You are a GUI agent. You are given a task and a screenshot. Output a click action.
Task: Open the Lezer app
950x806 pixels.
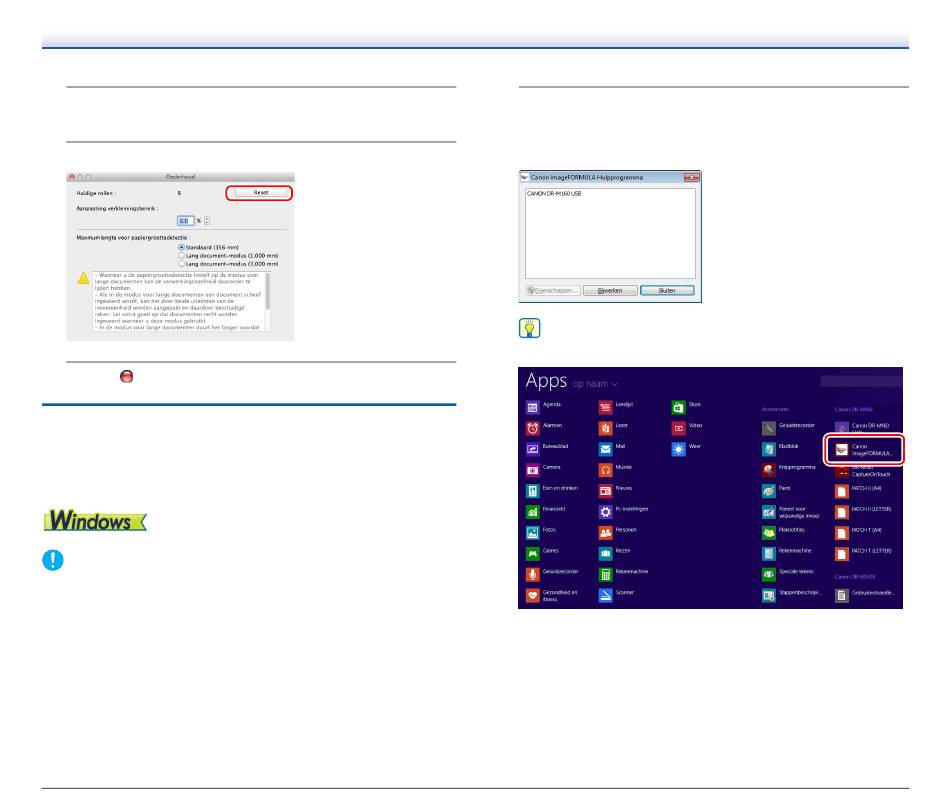click(613, 428)
